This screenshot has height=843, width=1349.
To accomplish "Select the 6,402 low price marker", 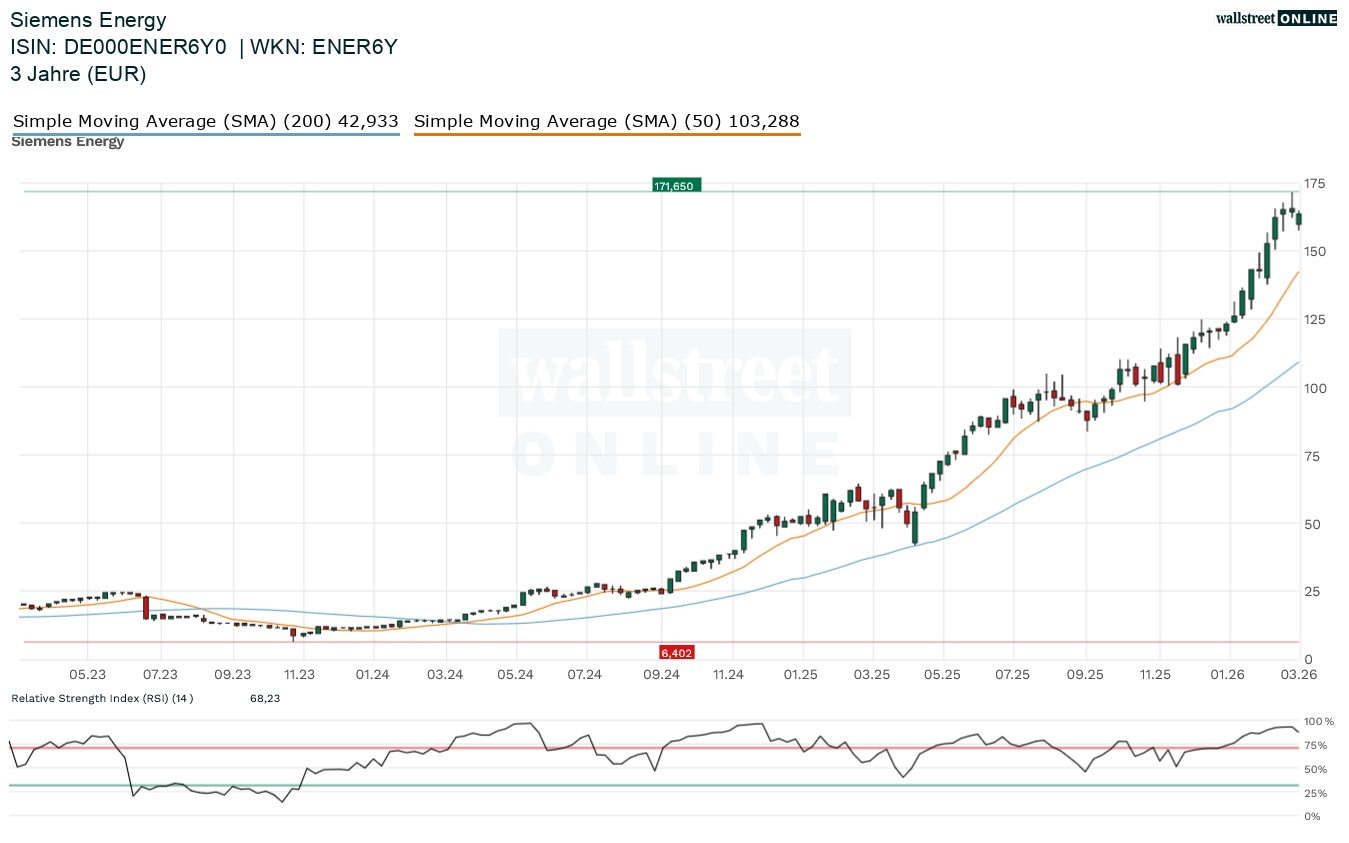I will point(676,651).
